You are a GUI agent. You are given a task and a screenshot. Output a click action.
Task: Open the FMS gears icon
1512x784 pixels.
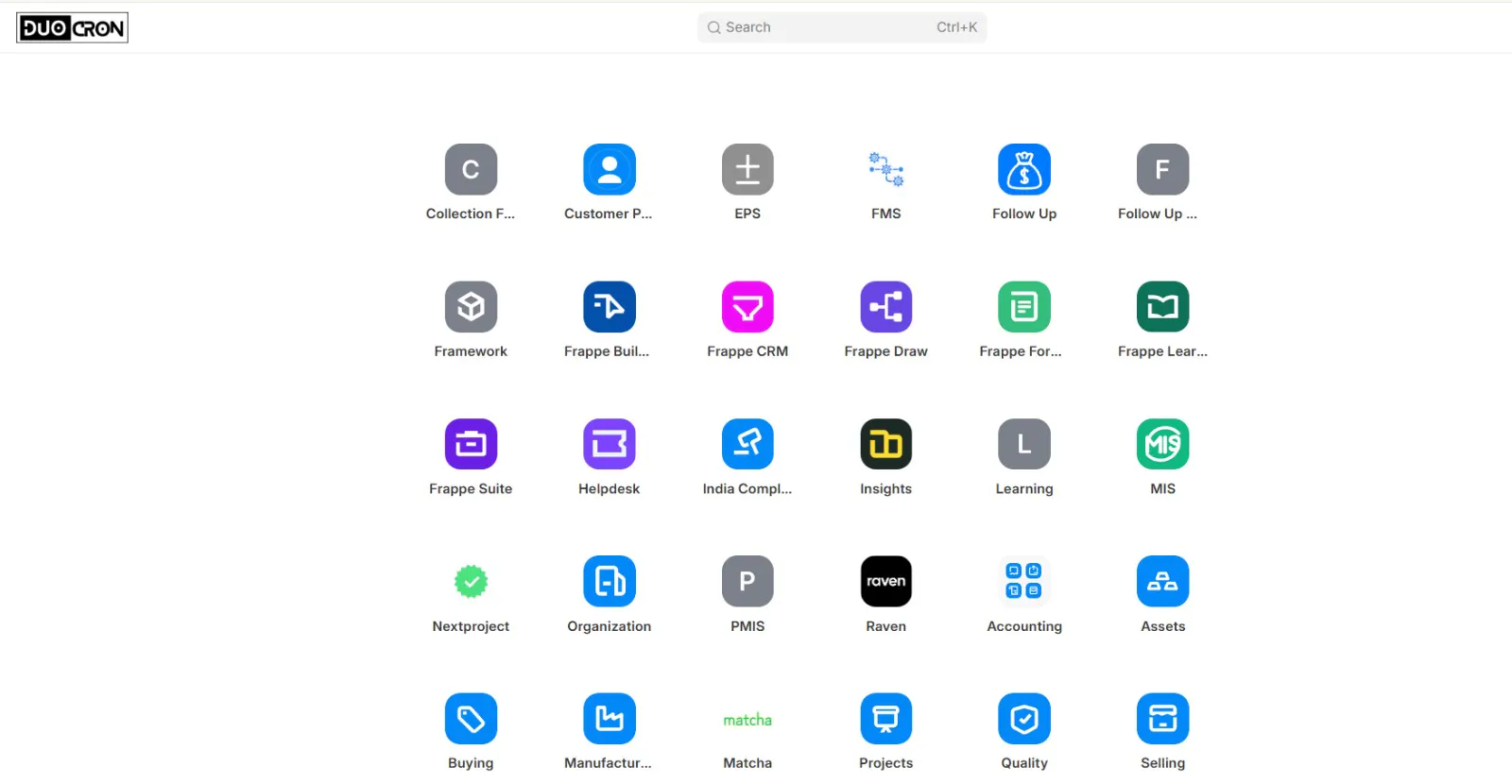(x=886, y=169)
